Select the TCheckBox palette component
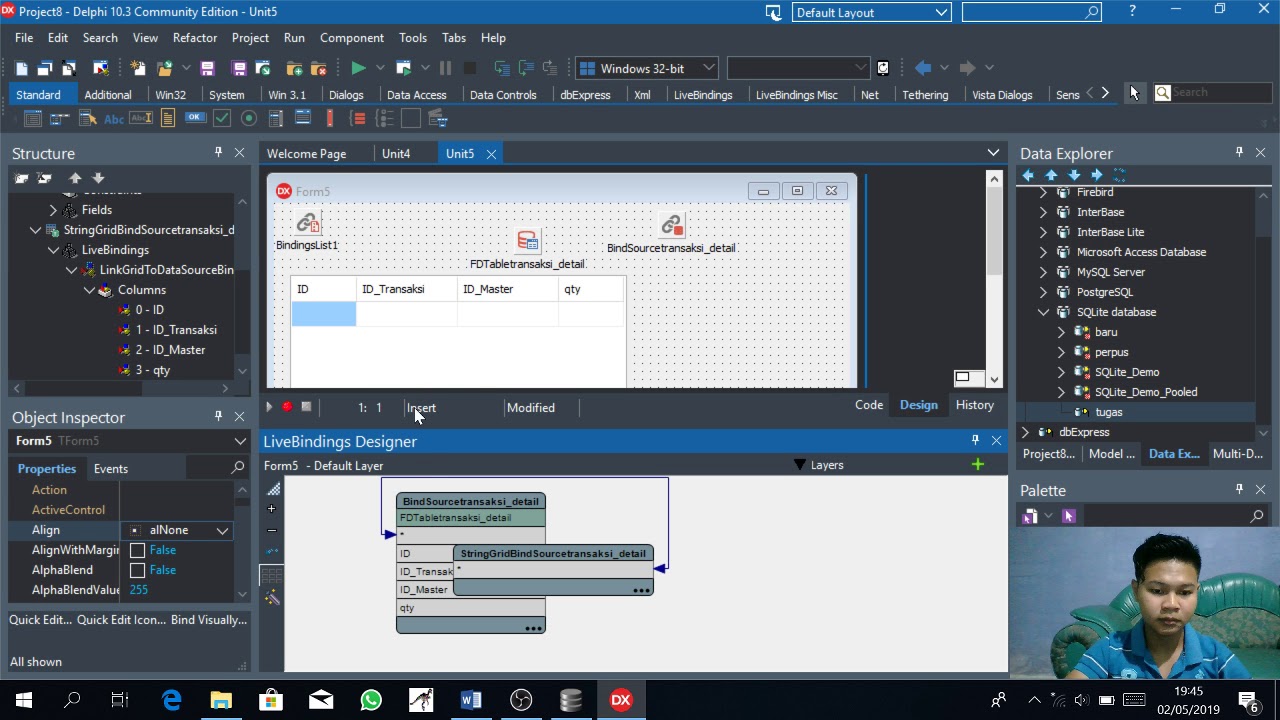This screenshot has height=720, width=1280. [x=222, y=118]
